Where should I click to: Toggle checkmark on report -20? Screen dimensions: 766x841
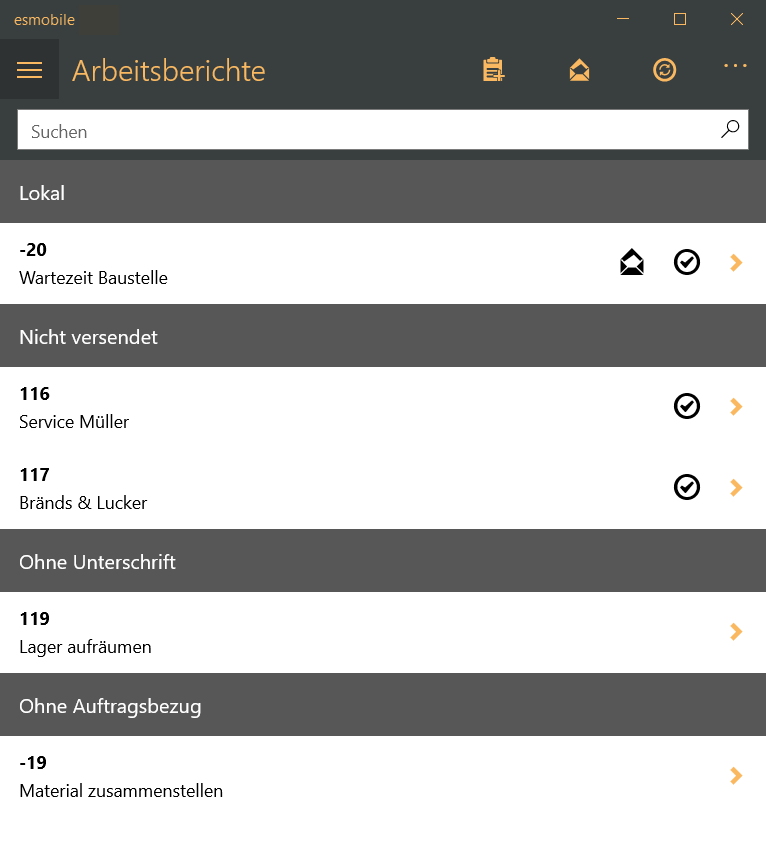tap(687, 262)
